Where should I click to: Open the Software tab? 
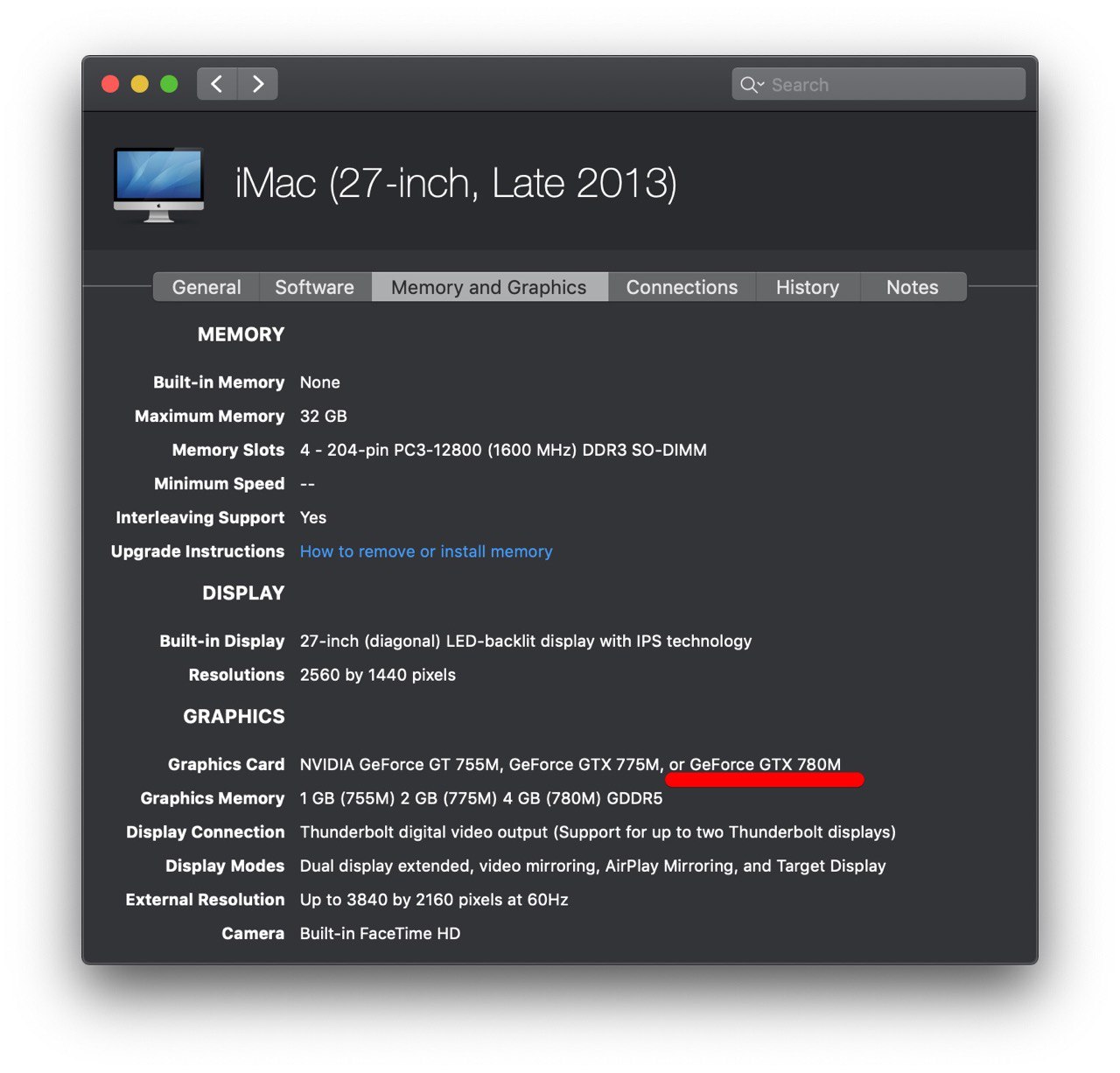click(x=315, y=287)
